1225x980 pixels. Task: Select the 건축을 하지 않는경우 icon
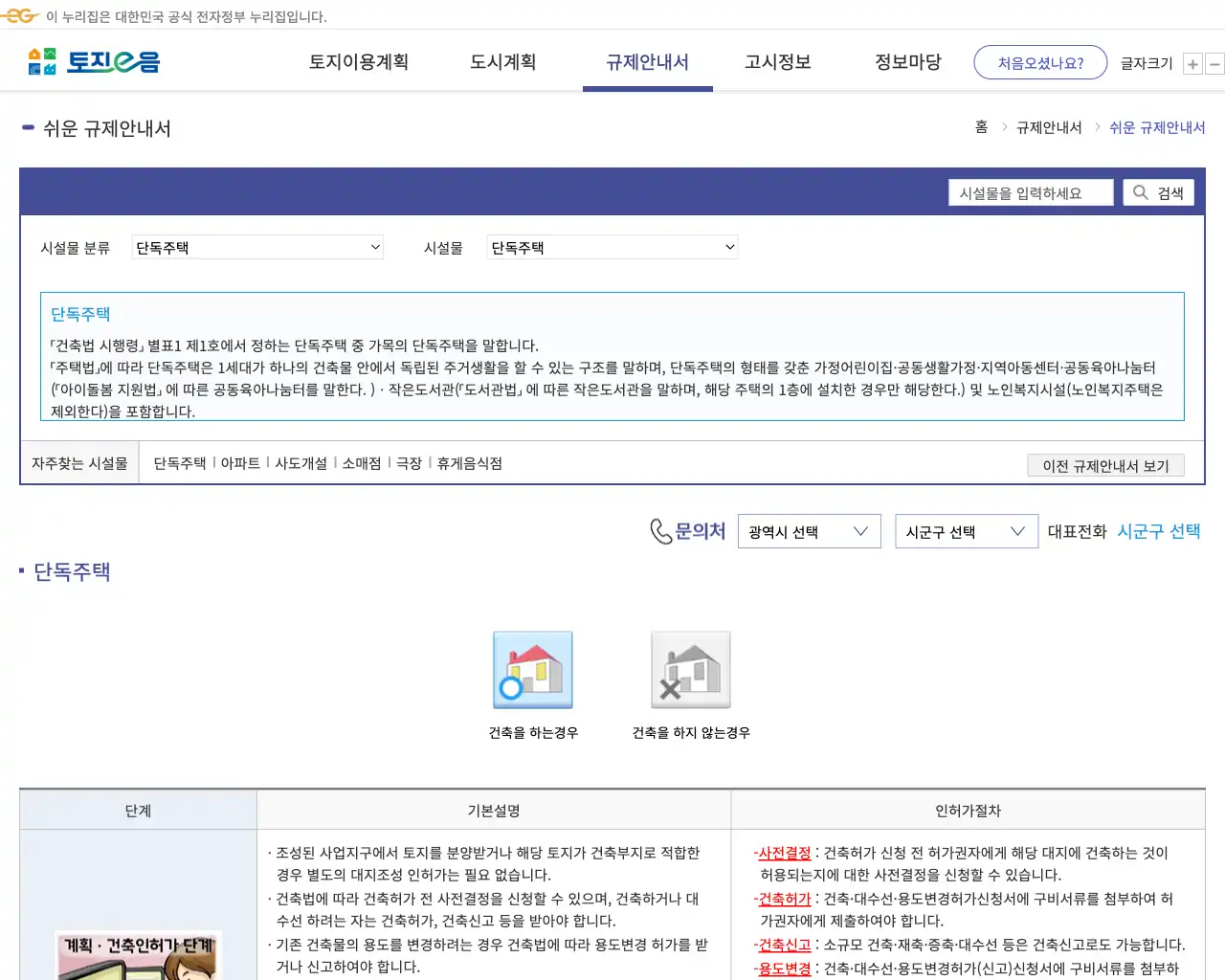tap(690, 669)
